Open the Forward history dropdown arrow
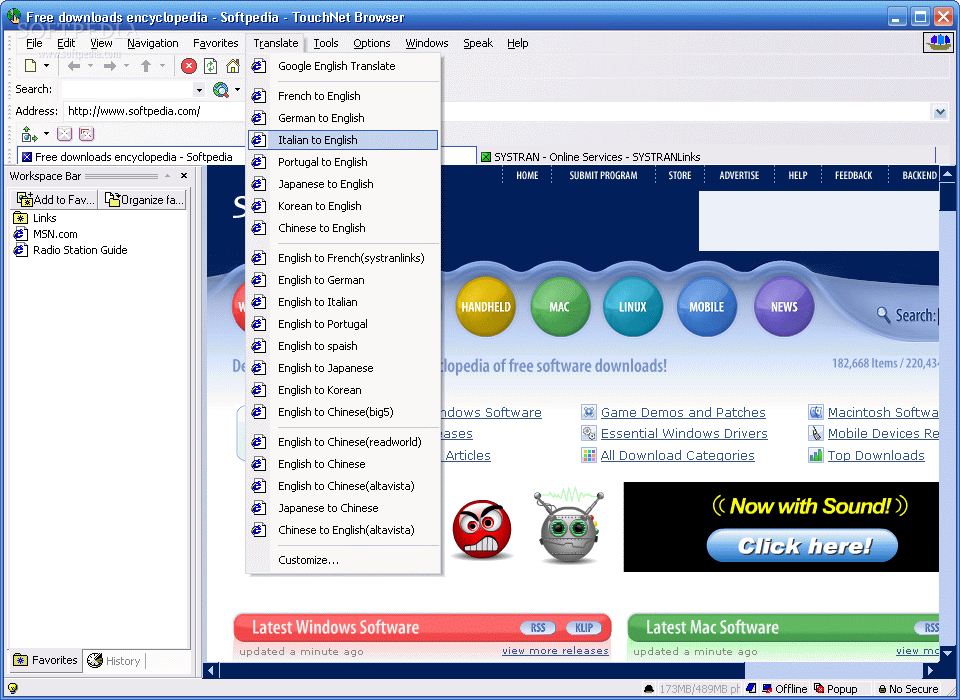 126,66
